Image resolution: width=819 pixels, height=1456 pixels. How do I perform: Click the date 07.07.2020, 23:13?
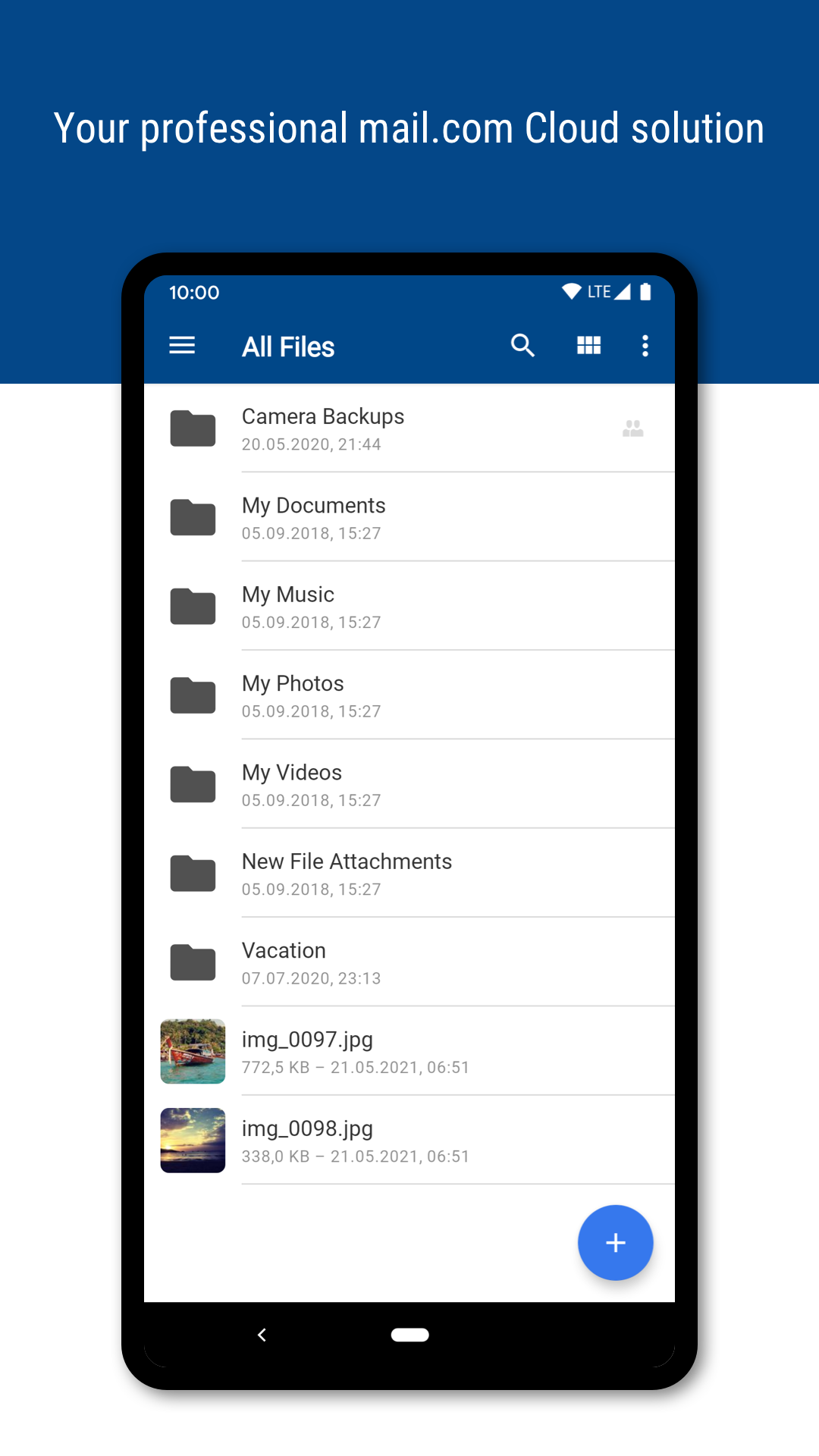click(311, 978)
